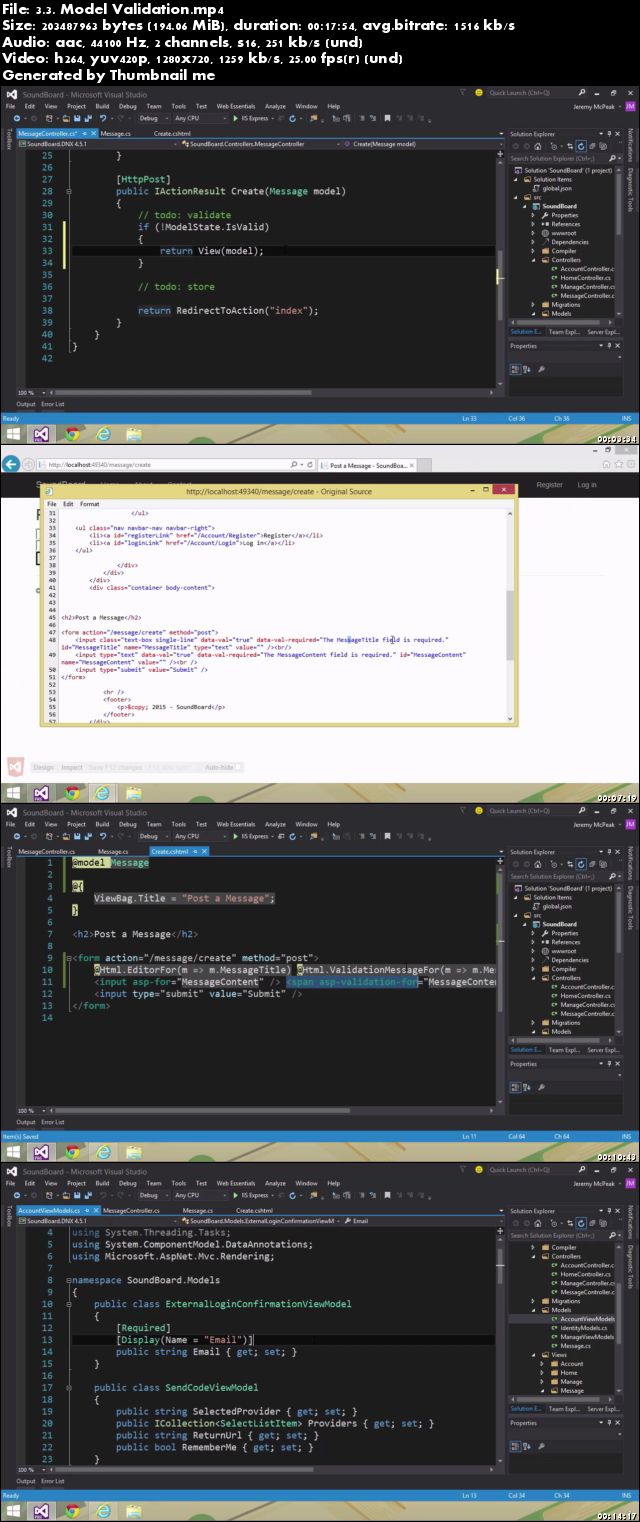Viewport: 640px width, 1522px height.
Task: Click F12 tools logo in the browser frame
Action: point(14,767)
